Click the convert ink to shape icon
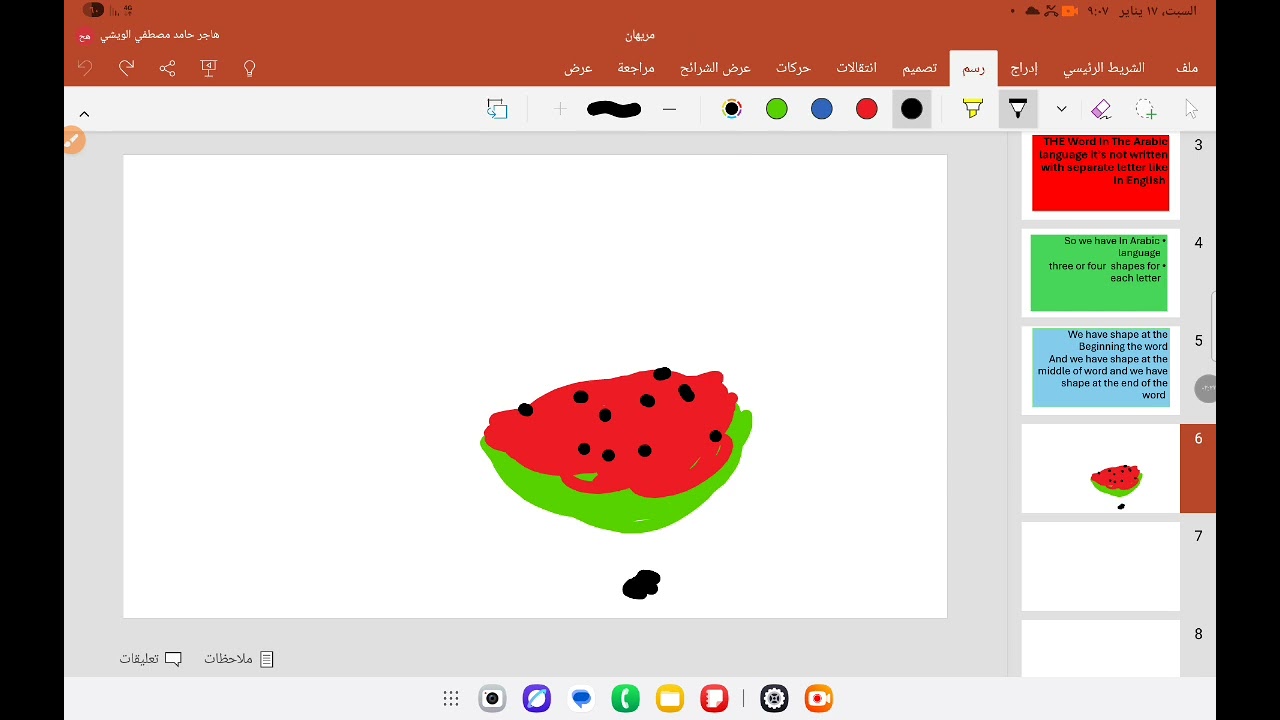The width and height of the screenshot is (1280, 720). coord(497,109)
